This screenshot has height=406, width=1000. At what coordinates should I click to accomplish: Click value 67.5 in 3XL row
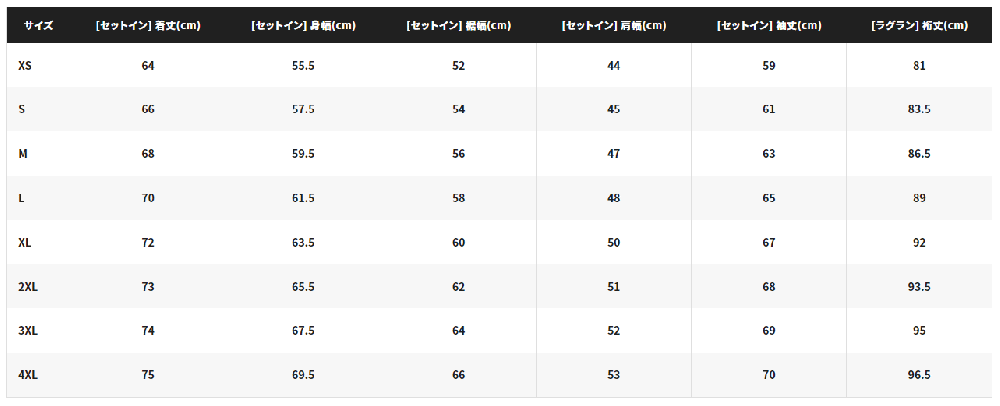[303, 331]
